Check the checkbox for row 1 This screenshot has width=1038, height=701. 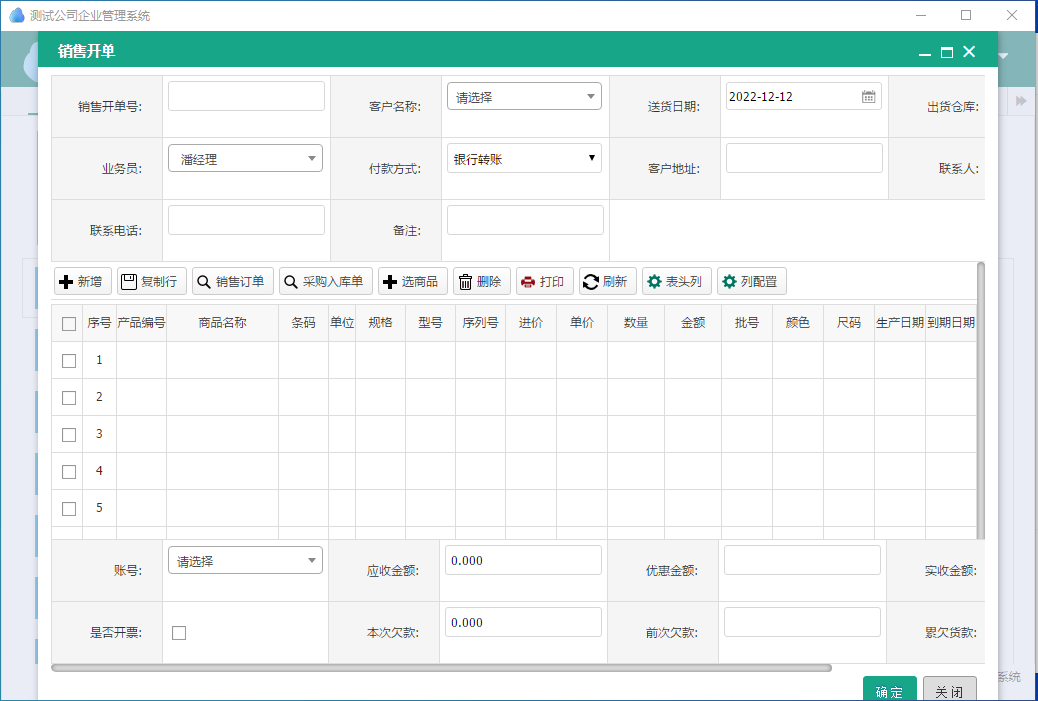tap(69, 361)
